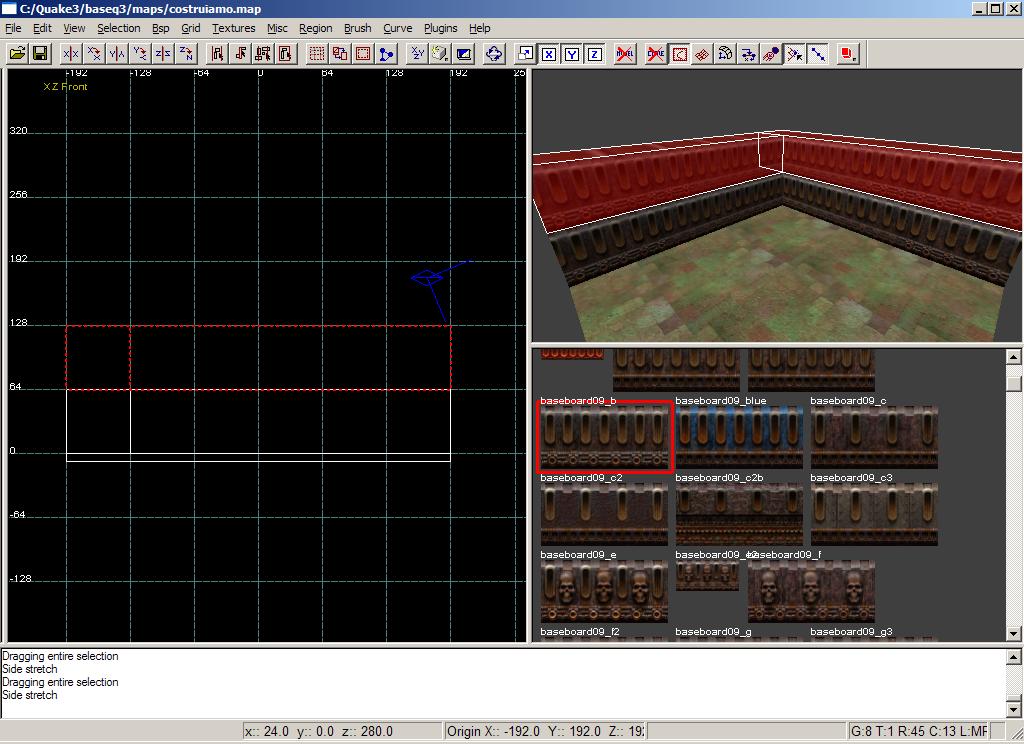Viewport: 1024px width, 744px height.
Task: Flip the selection along the Y axis
Action: tap(118, 54)
